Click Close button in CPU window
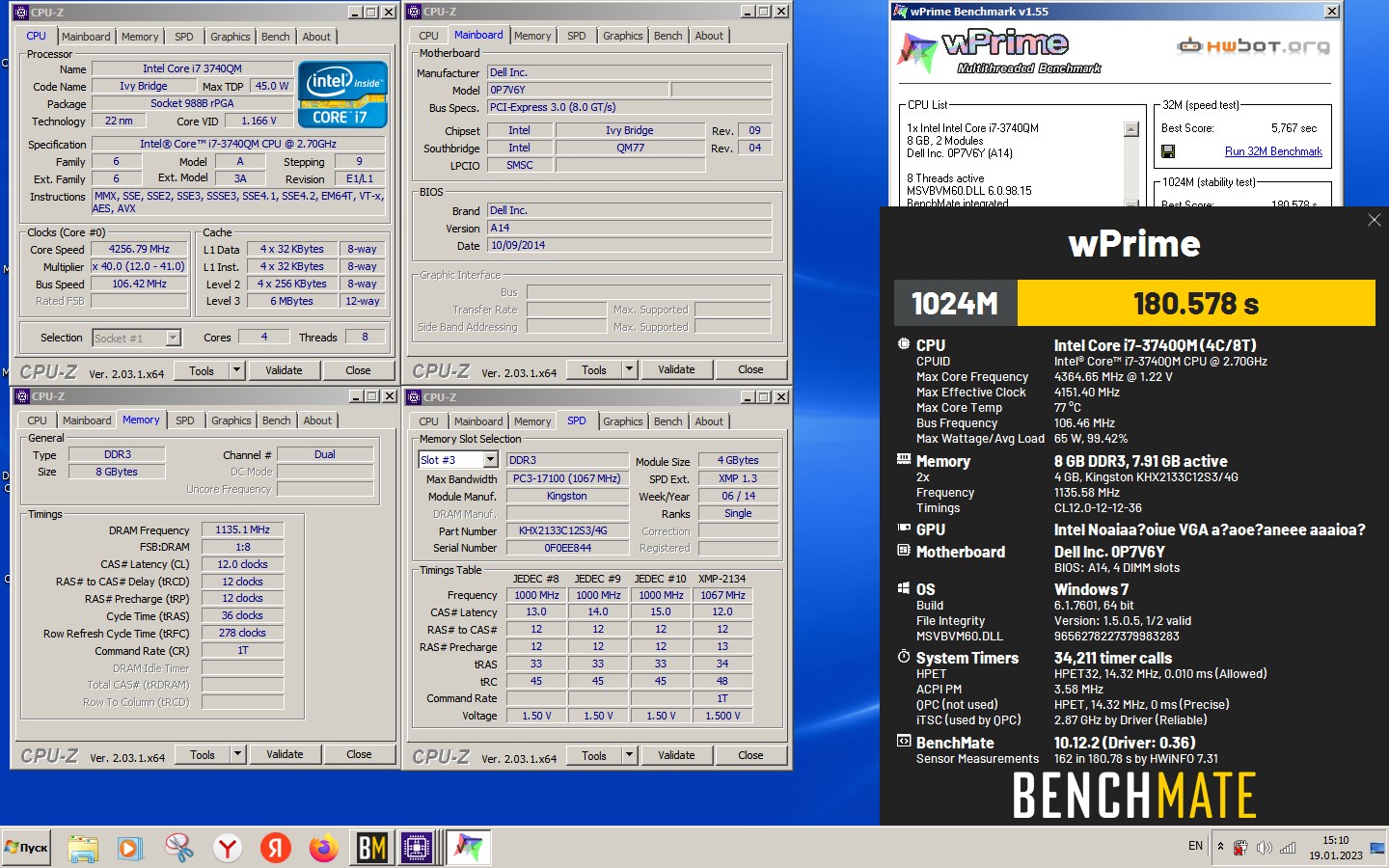 pos(358,370)
